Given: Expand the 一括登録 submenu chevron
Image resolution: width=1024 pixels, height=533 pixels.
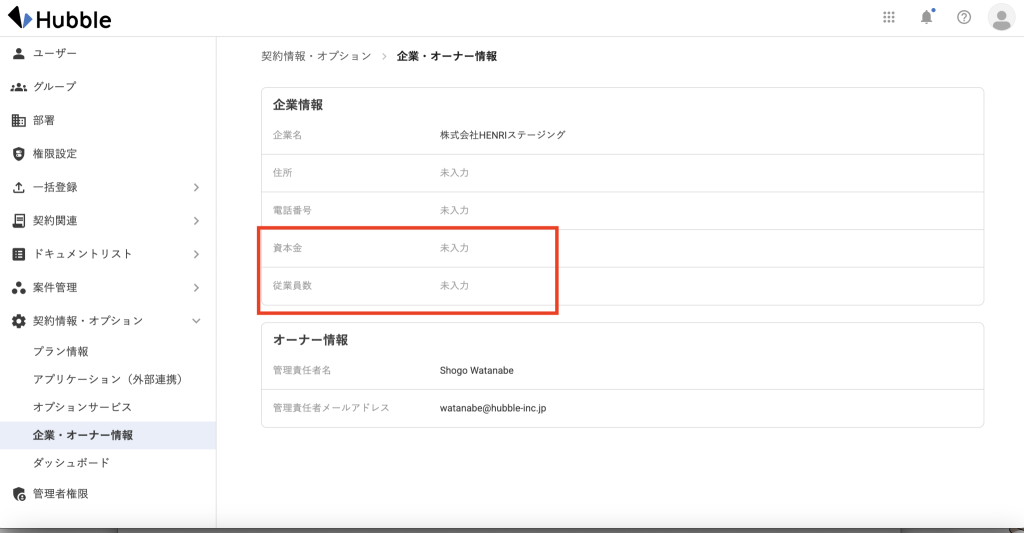Looking at the screenshot, I should pos(196,187).
